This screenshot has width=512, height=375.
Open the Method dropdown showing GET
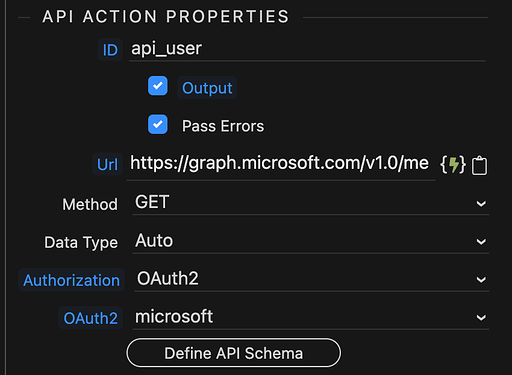[311, 203]
